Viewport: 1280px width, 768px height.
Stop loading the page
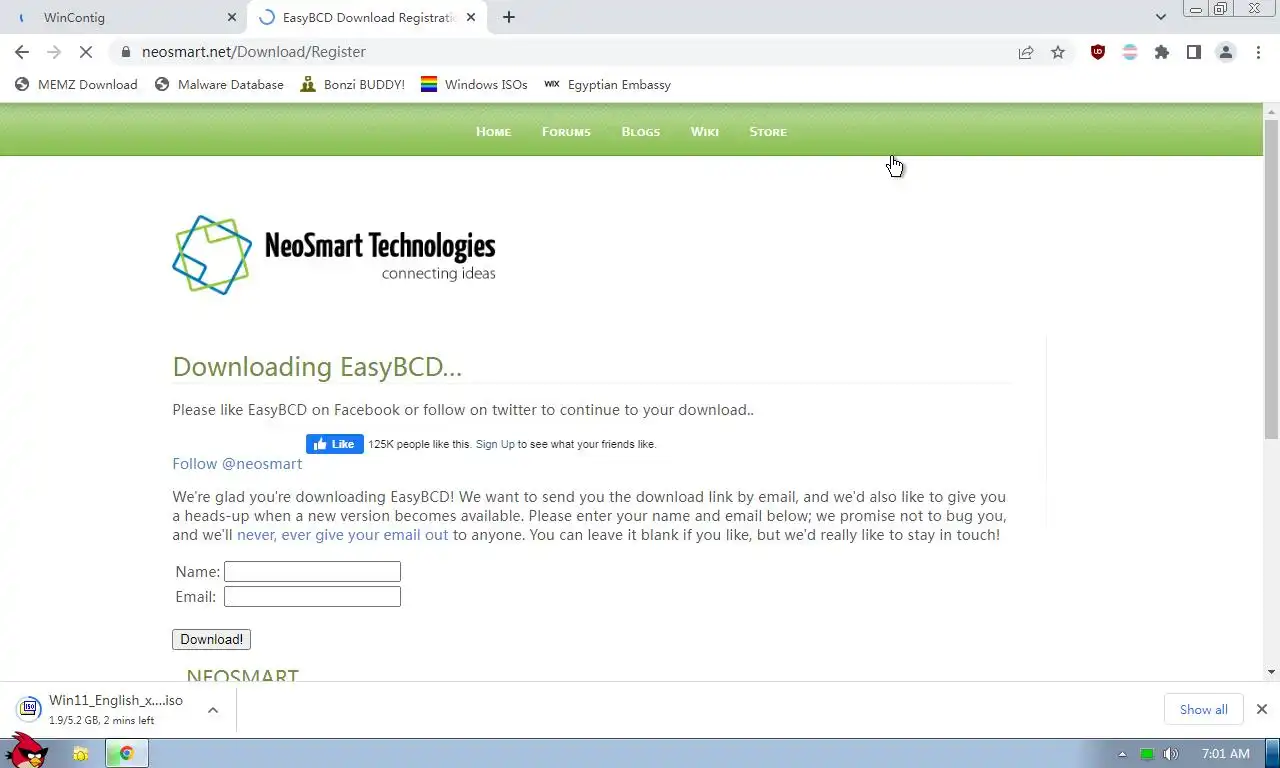(x=86, y=52)
